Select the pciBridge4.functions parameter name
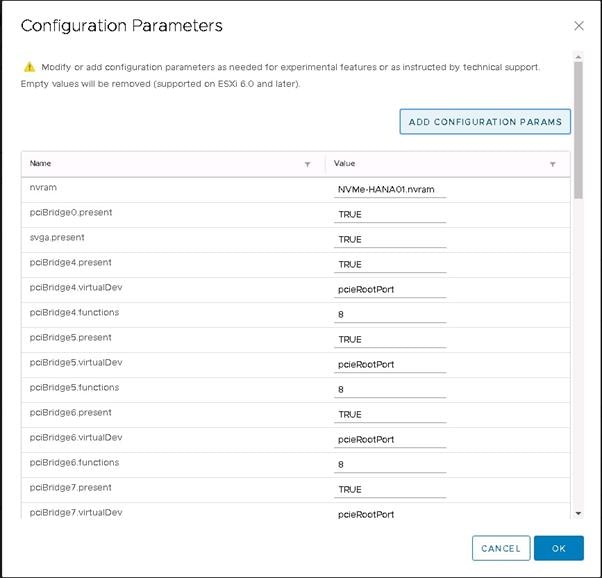The image size is (602, 578). tap(74, 312)
